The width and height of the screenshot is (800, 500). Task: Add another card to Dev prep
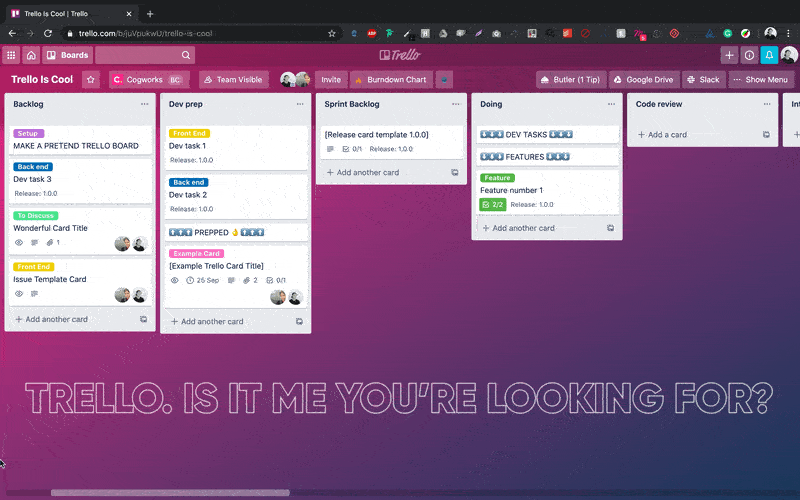click(x=207, y=322)
